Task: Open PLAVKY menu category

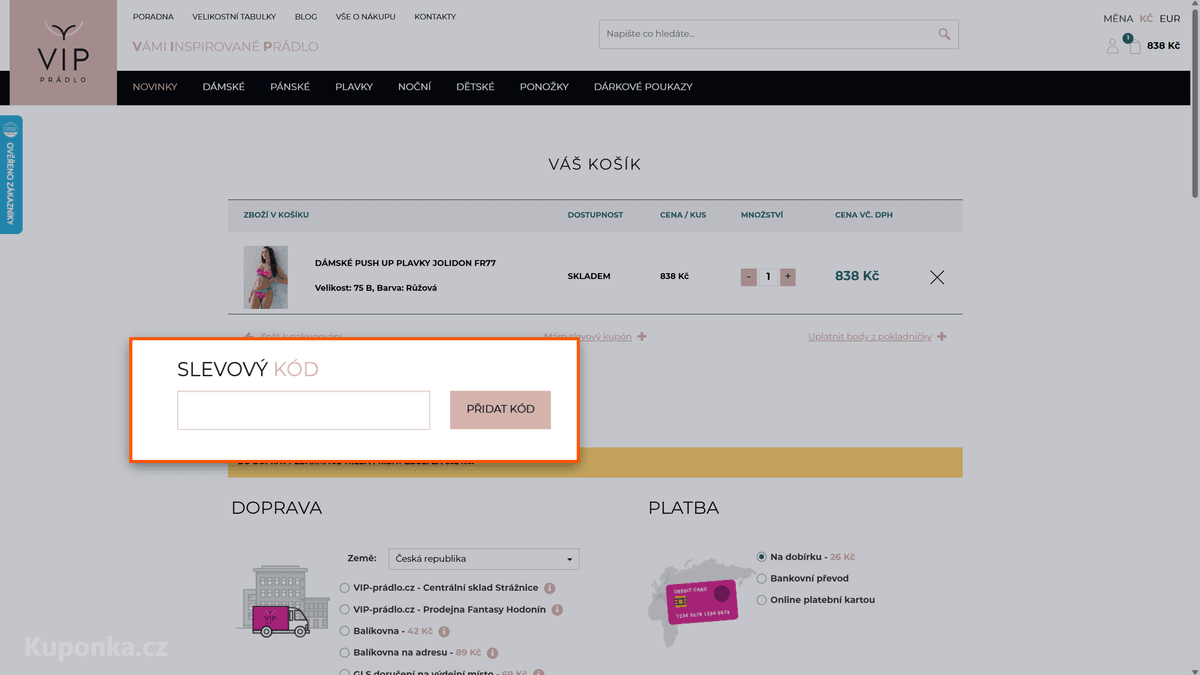Action: (354, 87)
